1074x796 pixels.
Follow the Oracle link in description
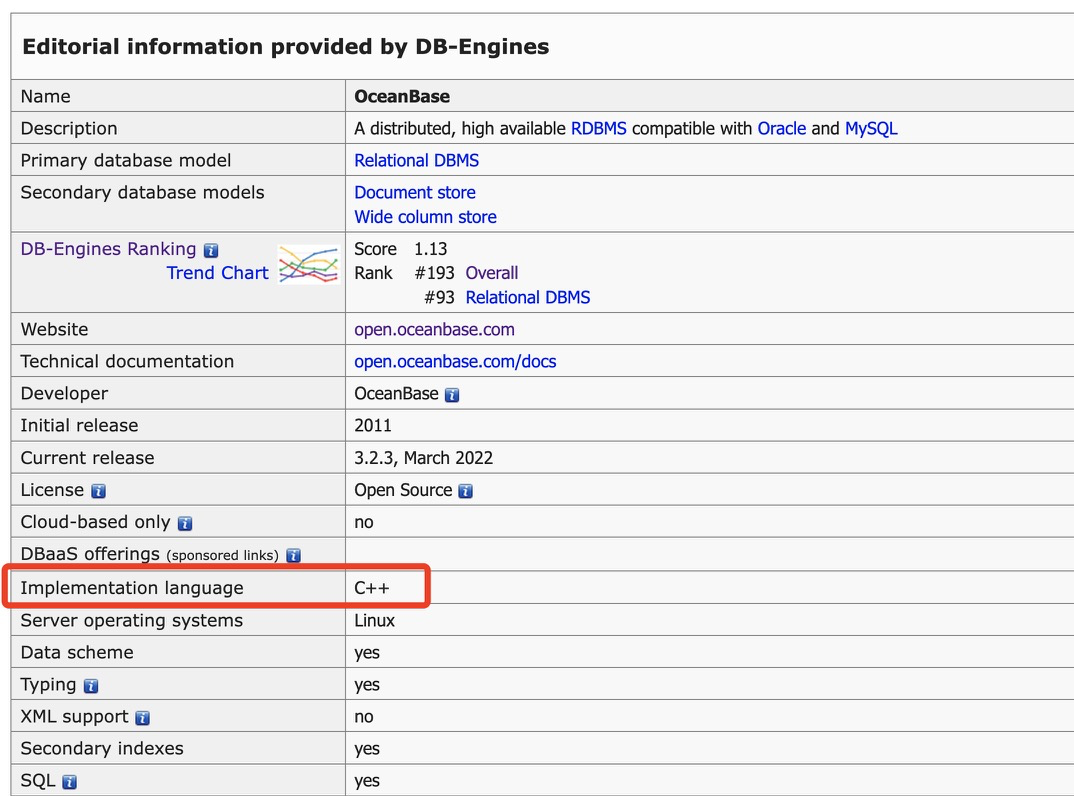[782, 129]
